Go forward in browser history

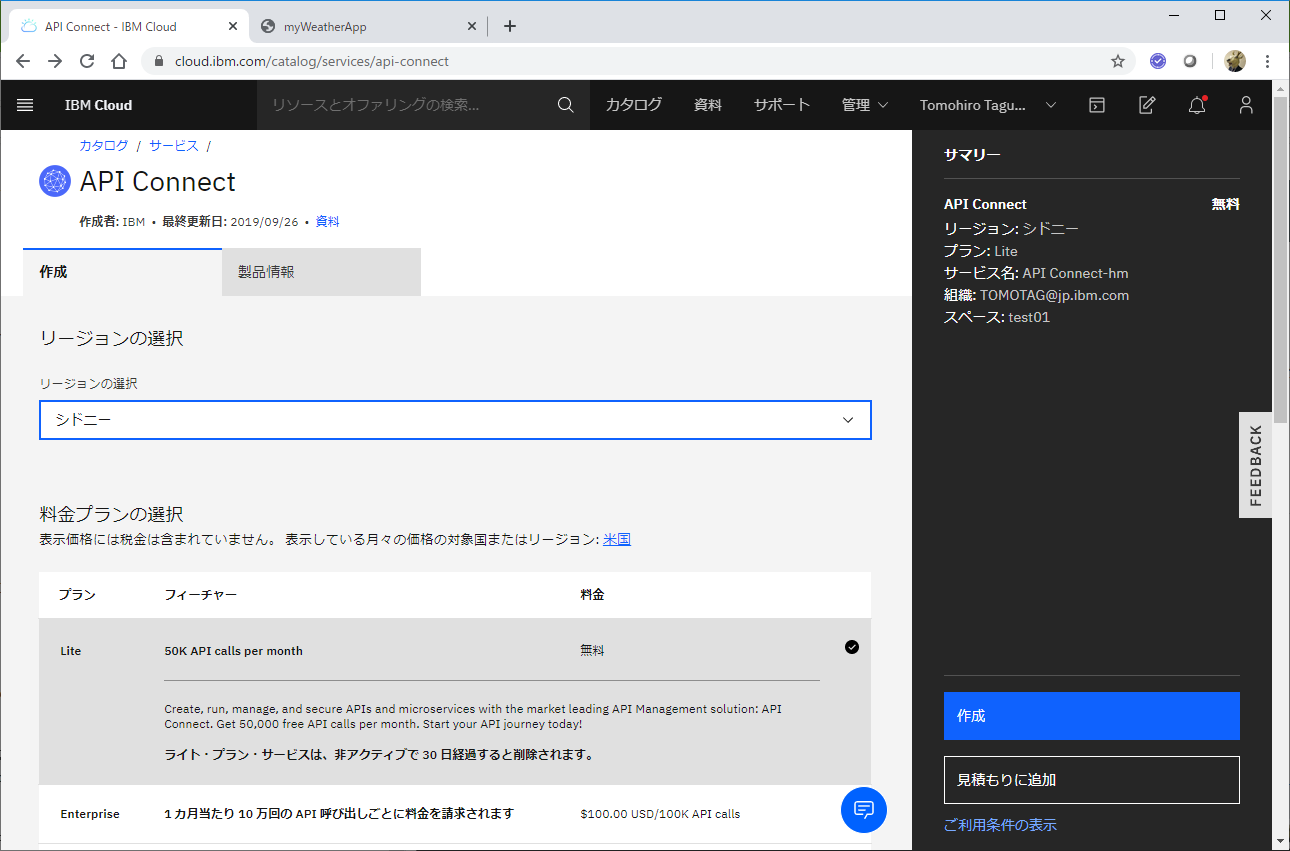[55, 61]
